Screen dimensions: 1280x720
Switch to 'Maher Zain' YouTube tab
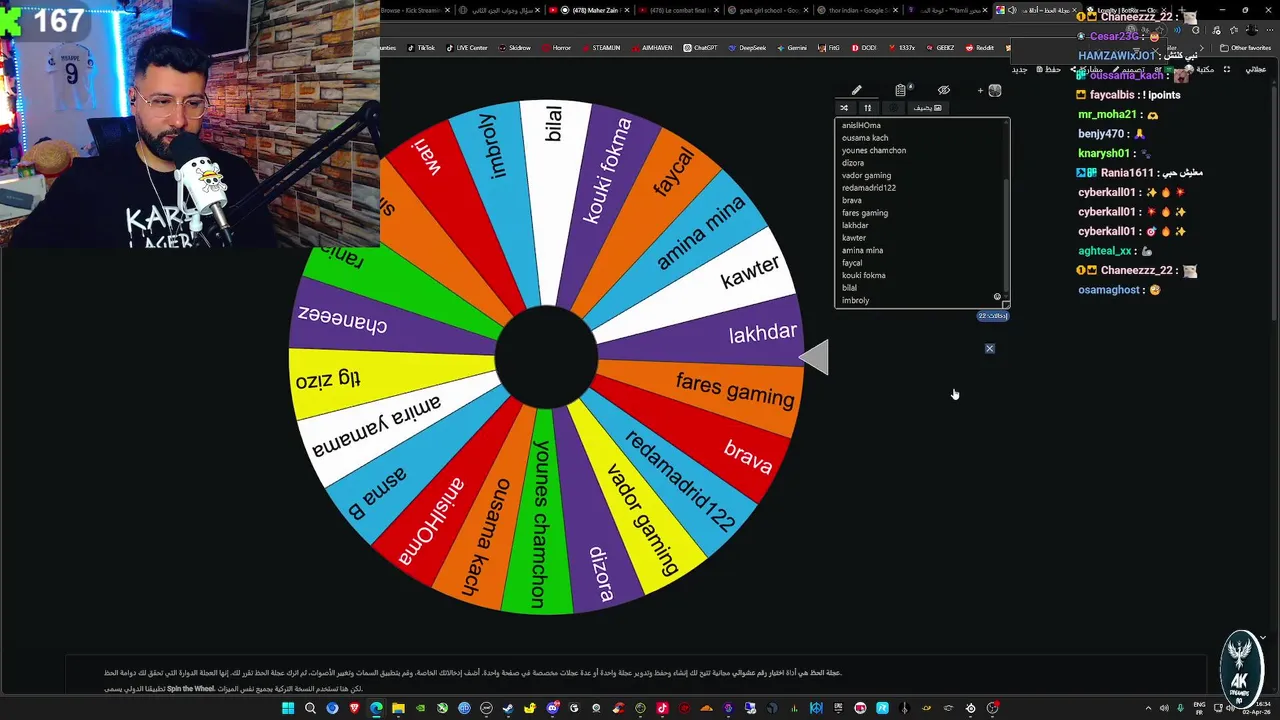(x=590, y=10)
